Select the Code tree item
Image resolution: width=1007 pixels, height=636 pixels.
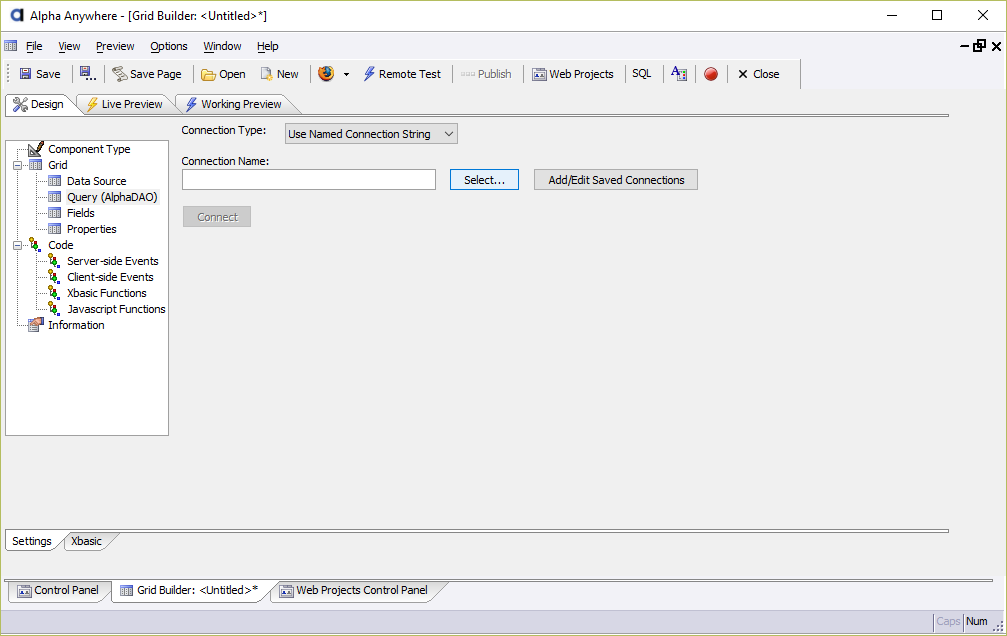pyautogui.click(x=61, y=245)
